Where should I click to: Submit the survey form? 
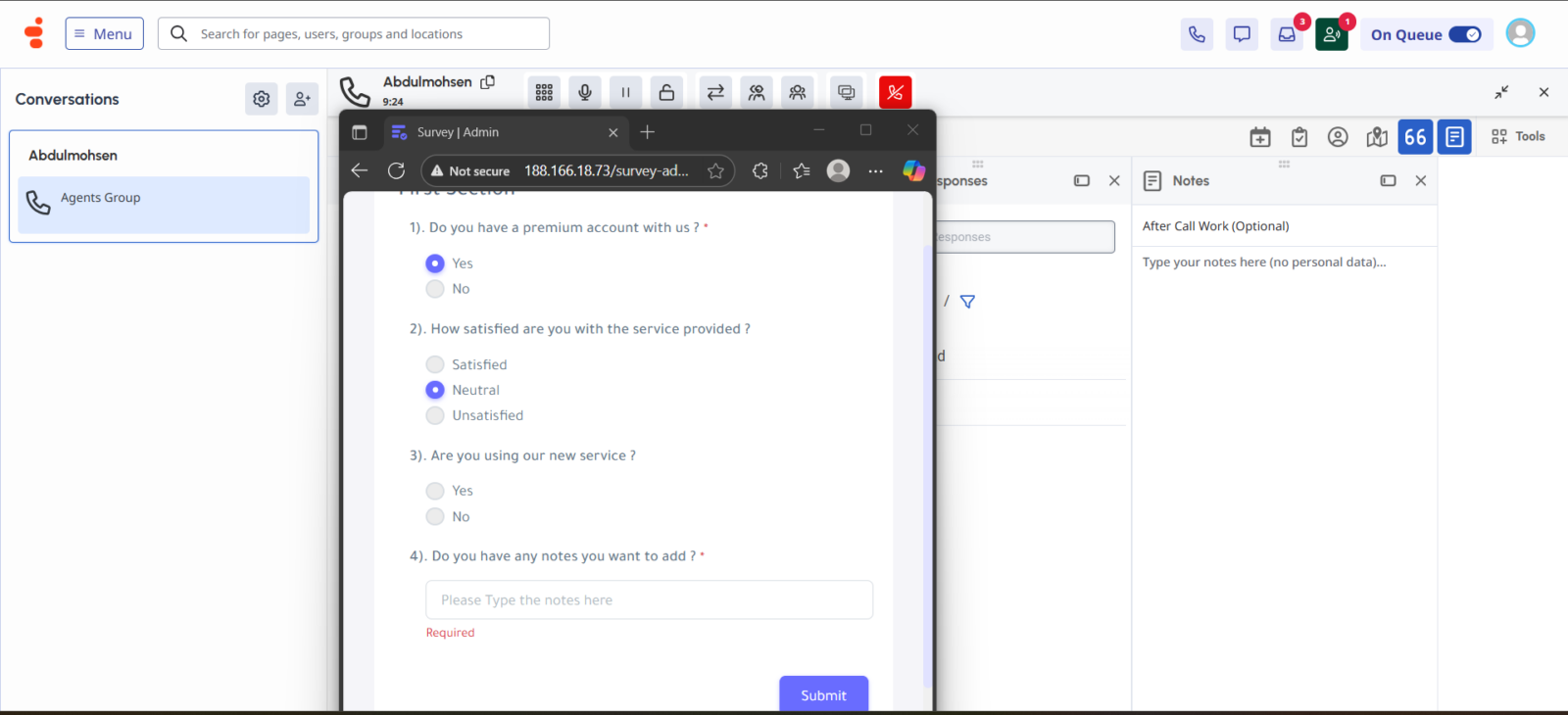tap(824, 694)
